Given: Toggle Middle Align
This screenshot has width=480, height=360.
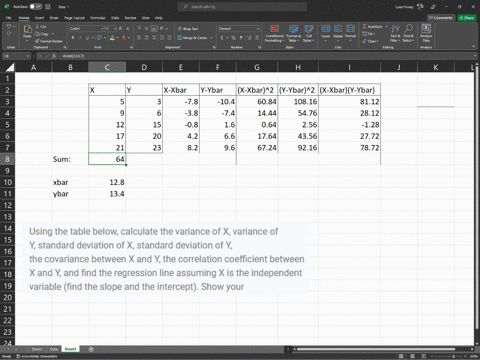Looking at the screenshot, I should [147, 29].
